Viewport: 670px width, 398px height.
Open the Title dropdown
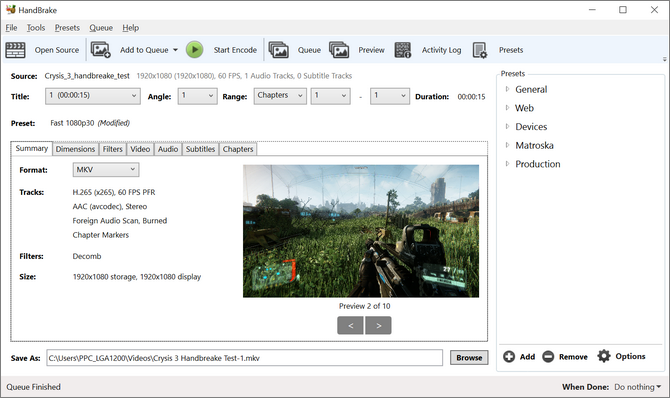pyautogui.click(x=93, y=96)
